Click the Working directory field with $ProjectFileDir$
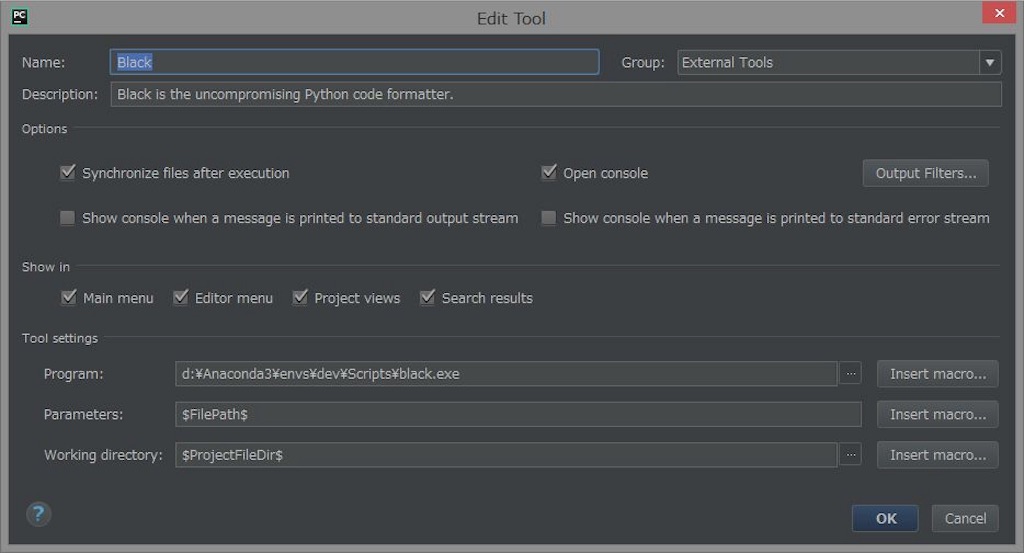Image resolution: width=1024 pixels, height=553 pixels. 506,454
